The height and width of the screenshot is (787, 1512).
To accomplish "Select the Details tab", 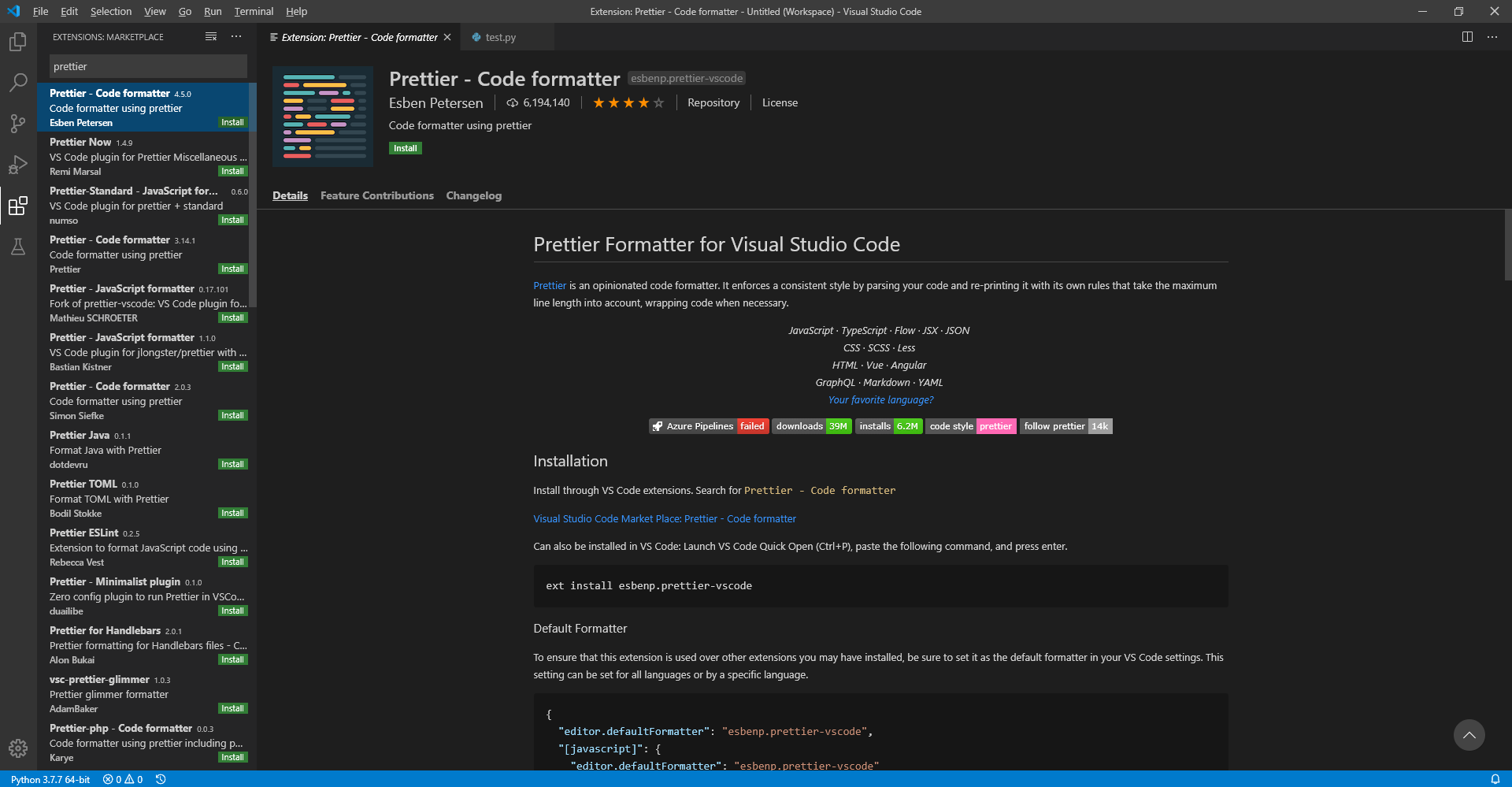I will coord(290,195).
